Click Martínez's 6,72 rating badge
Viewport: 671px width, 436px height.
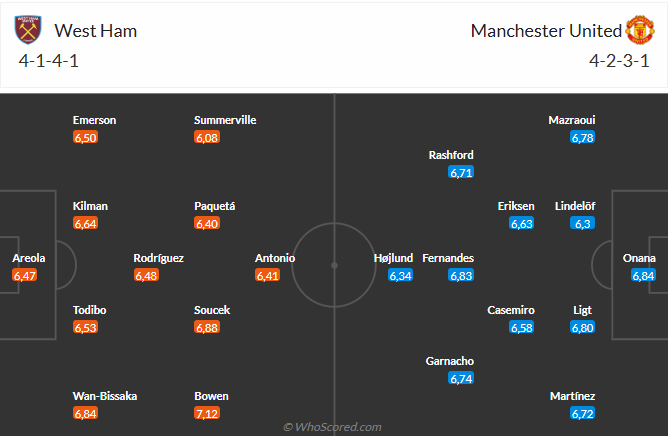[583, 413]
